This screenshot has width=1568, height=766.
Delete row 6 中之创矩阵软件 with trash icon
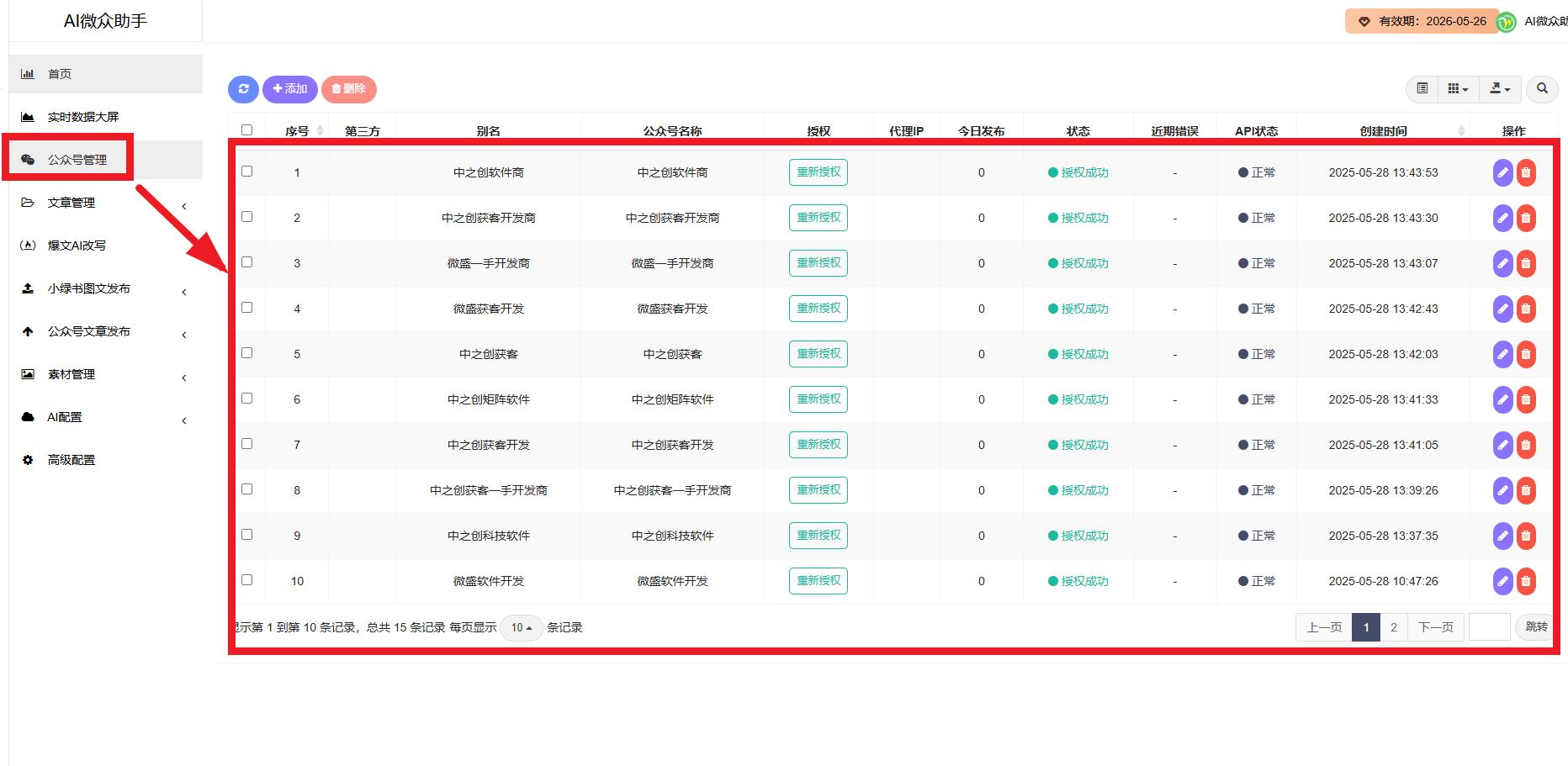(1526, 399)
